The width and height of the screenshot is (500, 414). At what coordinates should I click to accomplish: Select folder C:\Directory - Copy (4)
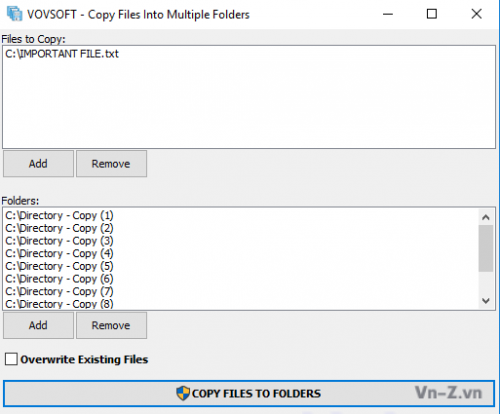(x=59, y=254)
